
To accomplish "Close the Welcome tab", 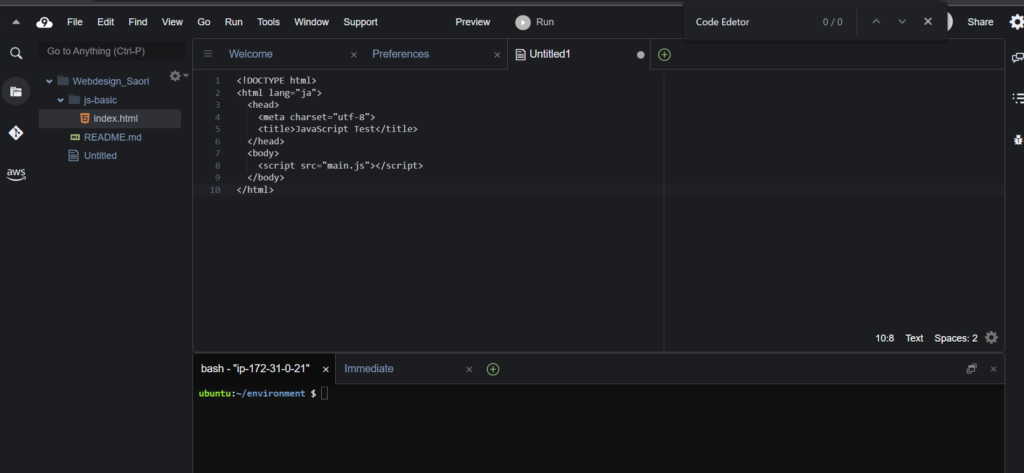I will pyautogui.click(x=354, y=55).
